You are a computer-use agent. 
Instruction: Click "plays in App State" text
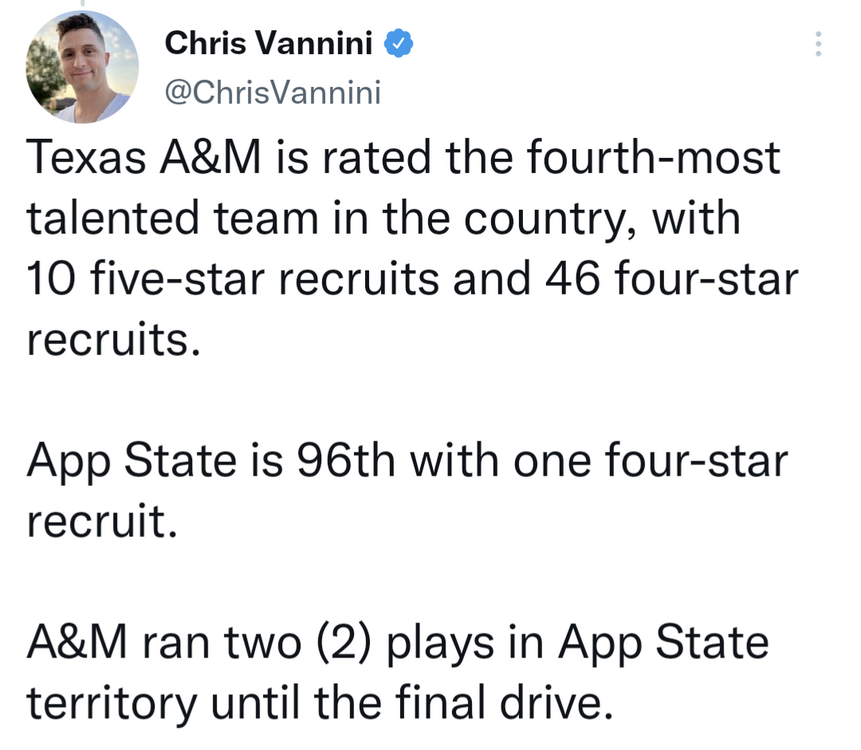578,642
